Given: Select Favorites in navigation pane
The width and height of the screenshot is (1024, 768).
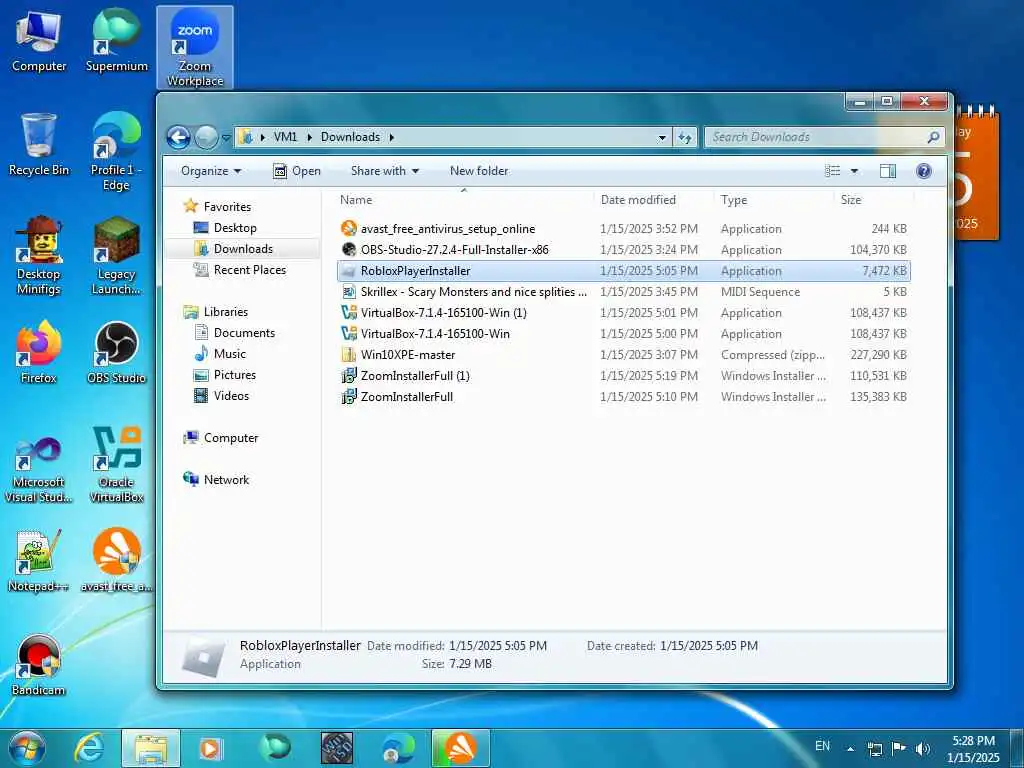Looking at the screenshot, I should 227,206.
